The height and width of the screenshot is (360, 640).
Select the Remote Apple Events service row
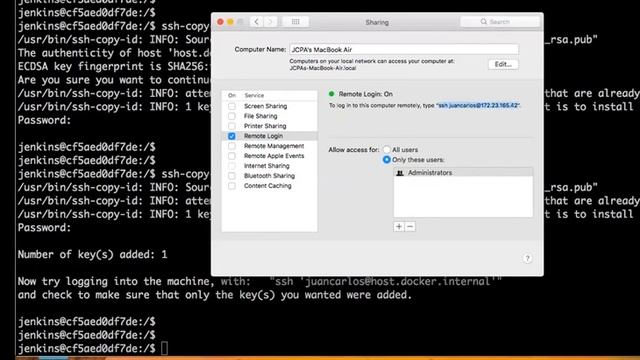click(x=269, y=156)
